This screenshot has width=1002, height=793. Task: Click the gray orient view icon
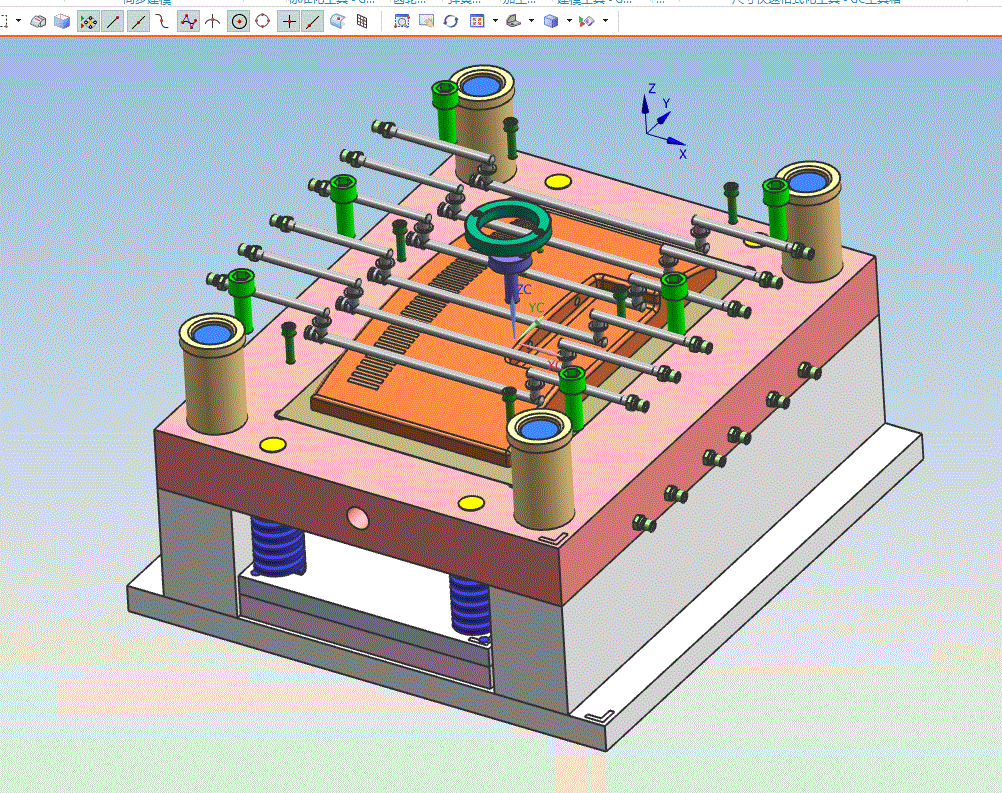click(x=513, y=22)
